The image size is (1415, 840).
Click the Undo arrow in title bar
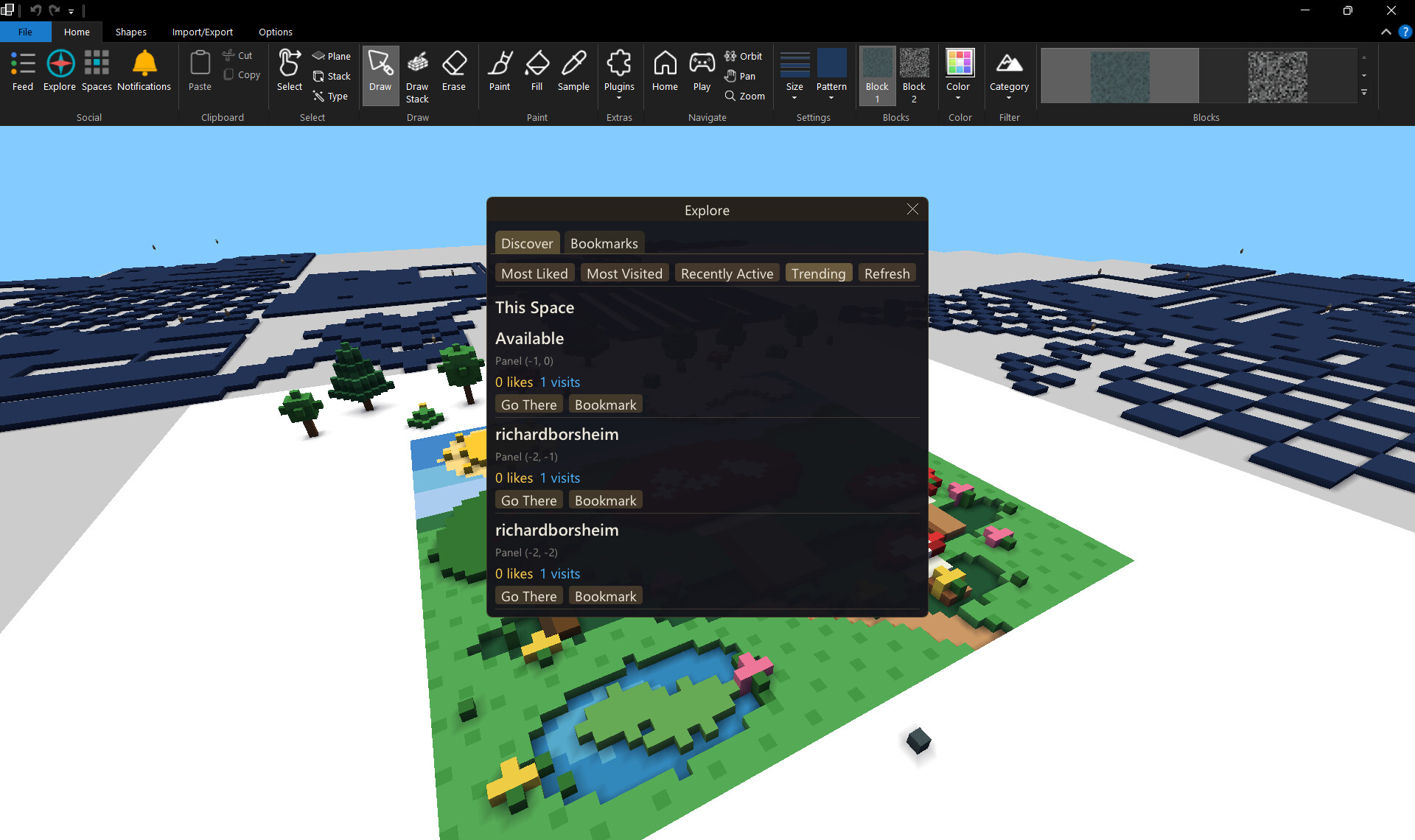(35, 10)
